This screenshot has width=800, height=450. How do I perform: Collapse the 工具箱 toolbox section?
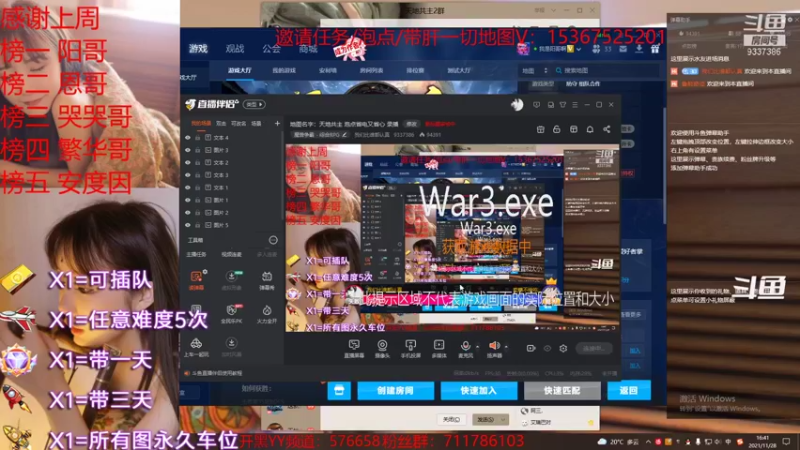tap(273, 240)
